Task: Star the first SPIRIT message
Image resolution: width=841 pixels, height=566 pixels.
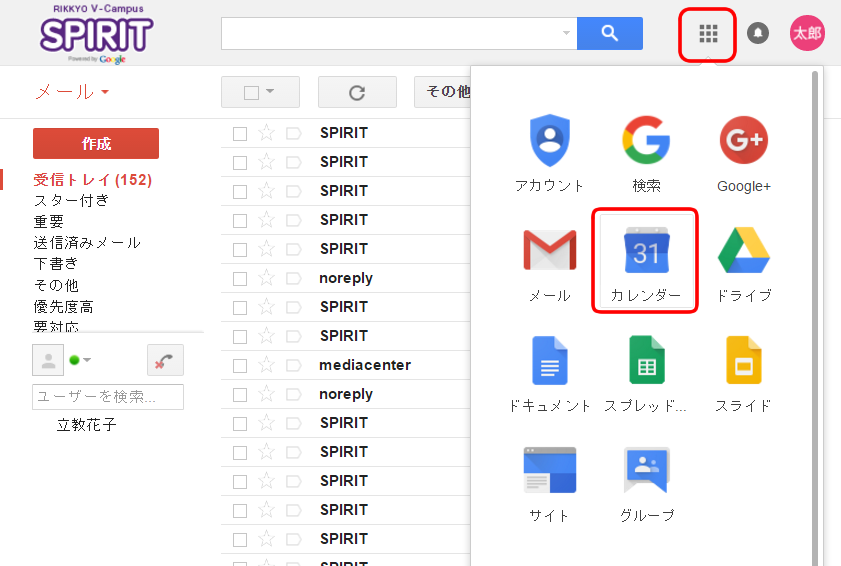Action: pyautogui.click(x=267, y=133)
